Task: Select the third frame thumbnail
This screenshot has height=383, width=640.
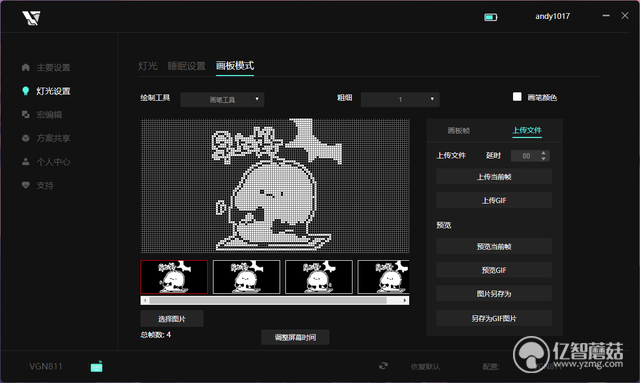Action: click(319, 277)
